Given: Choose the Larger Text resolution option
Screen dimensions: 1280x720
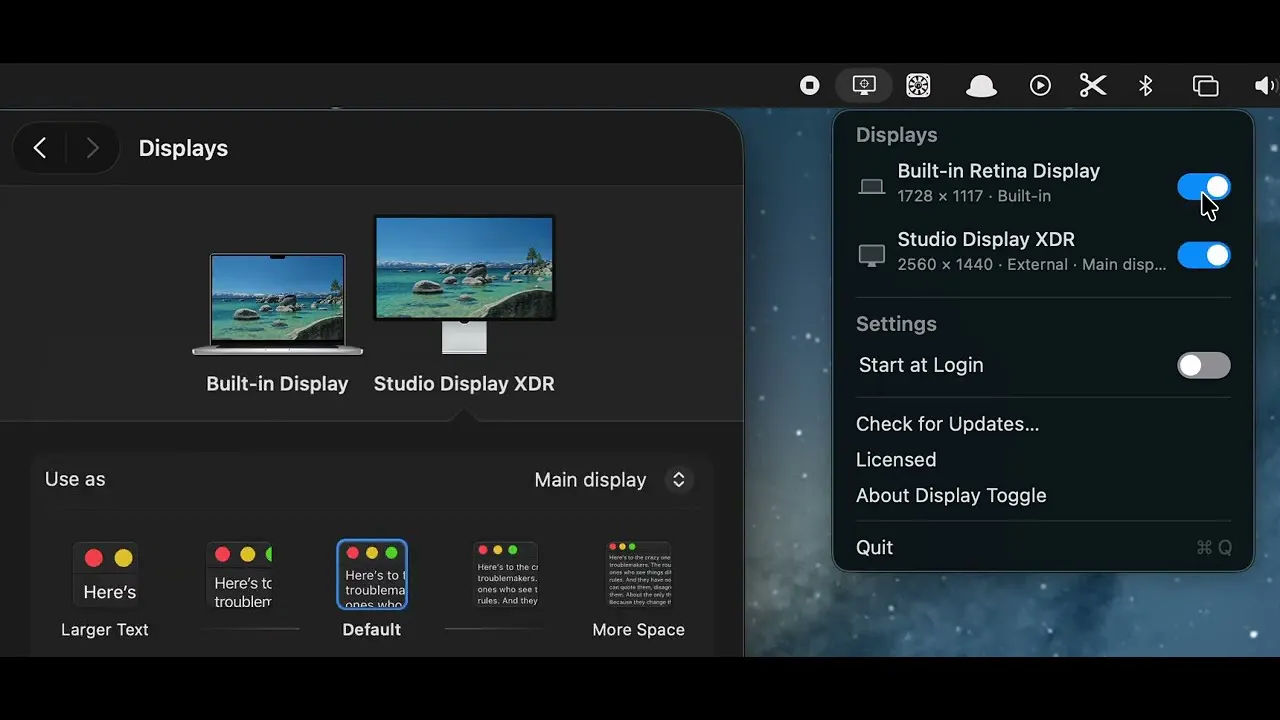Looking at the screenshot, I should (x=105, y=576).
